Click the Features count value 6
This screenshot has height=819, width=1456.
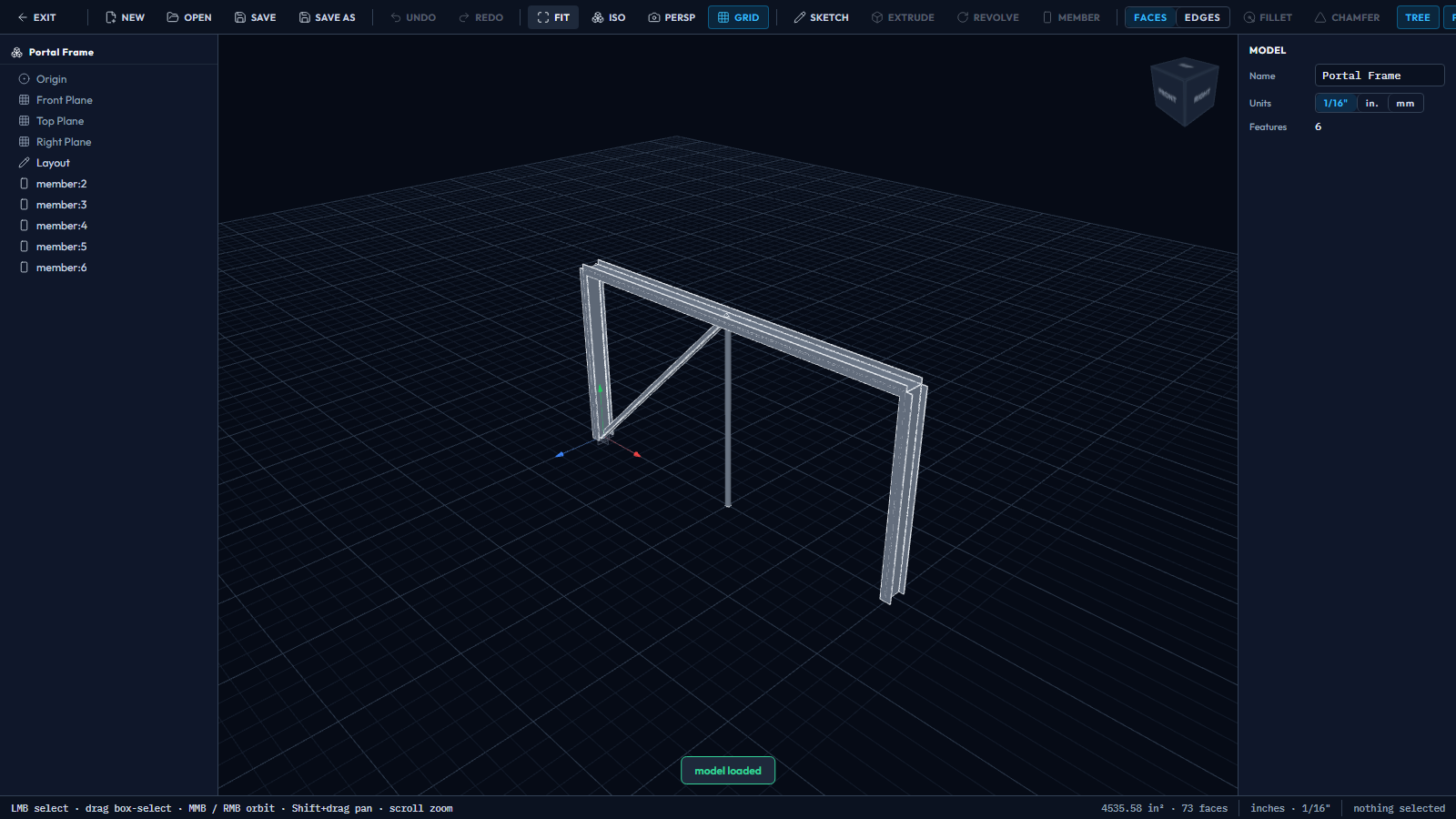pos(1318,127)
